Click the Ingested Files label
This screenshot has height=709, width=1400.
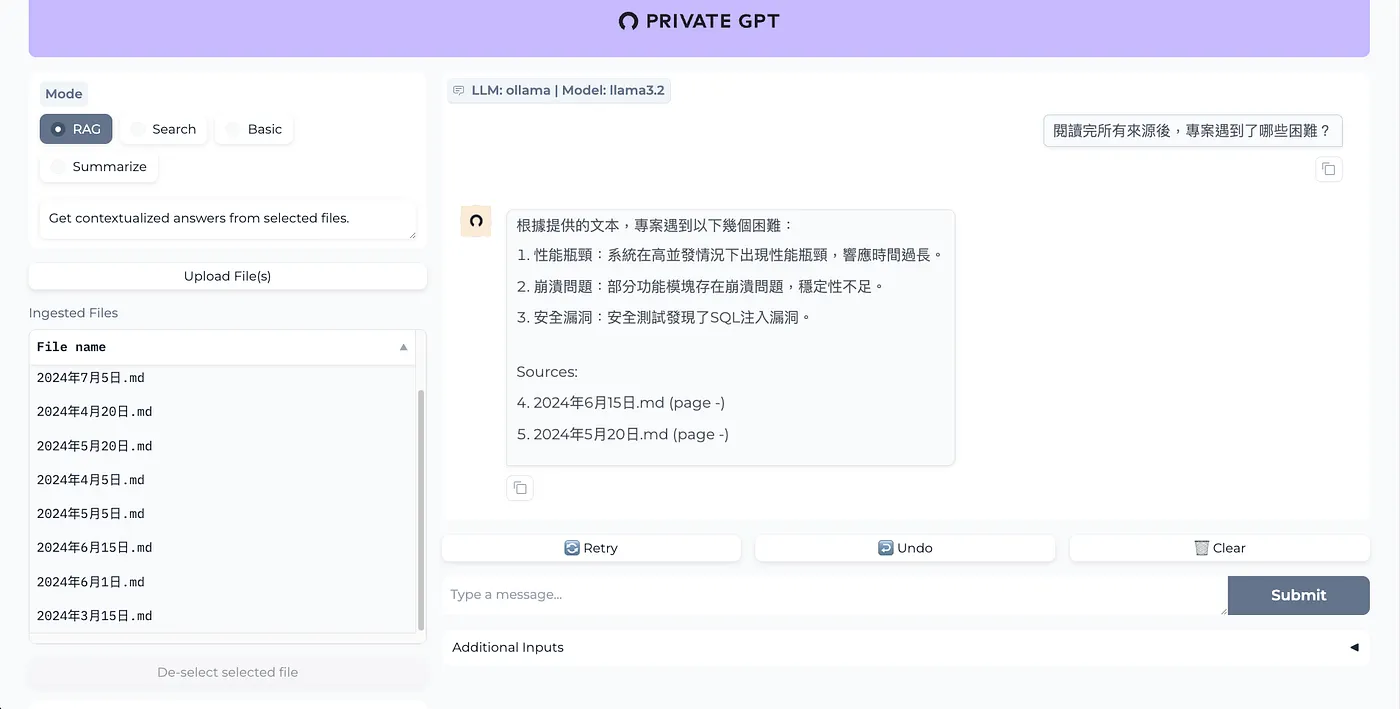(73, 313)
